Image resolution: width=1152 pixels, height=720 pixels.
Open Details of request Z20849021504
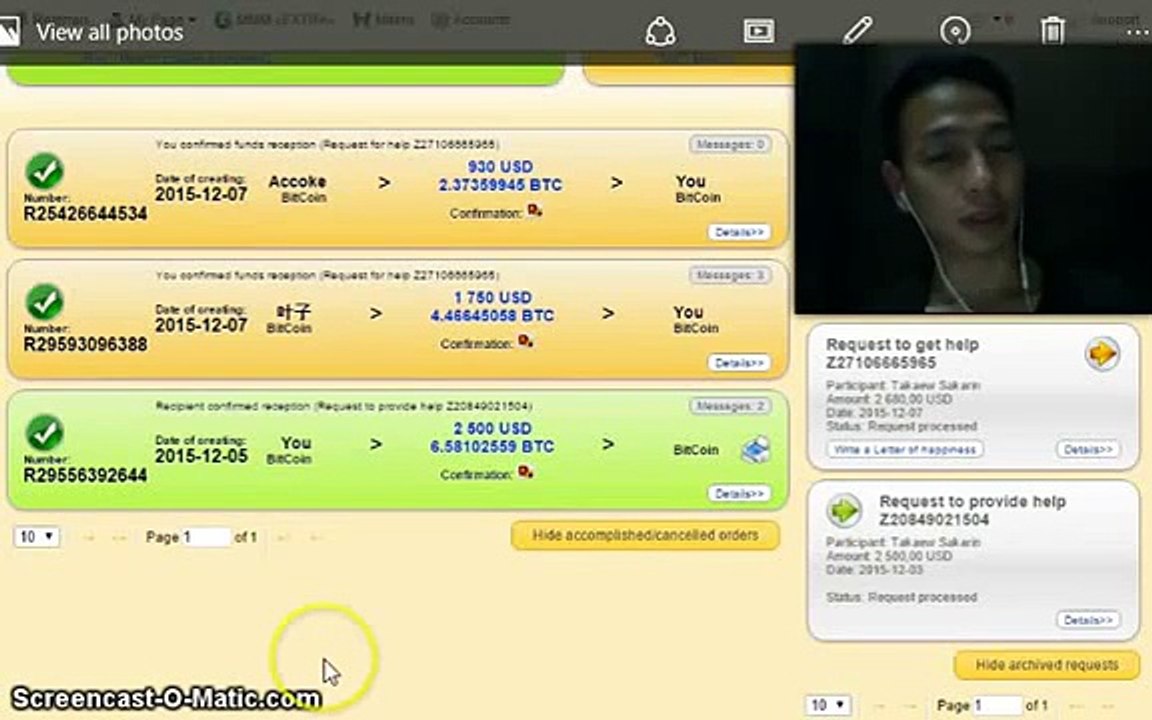[1088, 620]
